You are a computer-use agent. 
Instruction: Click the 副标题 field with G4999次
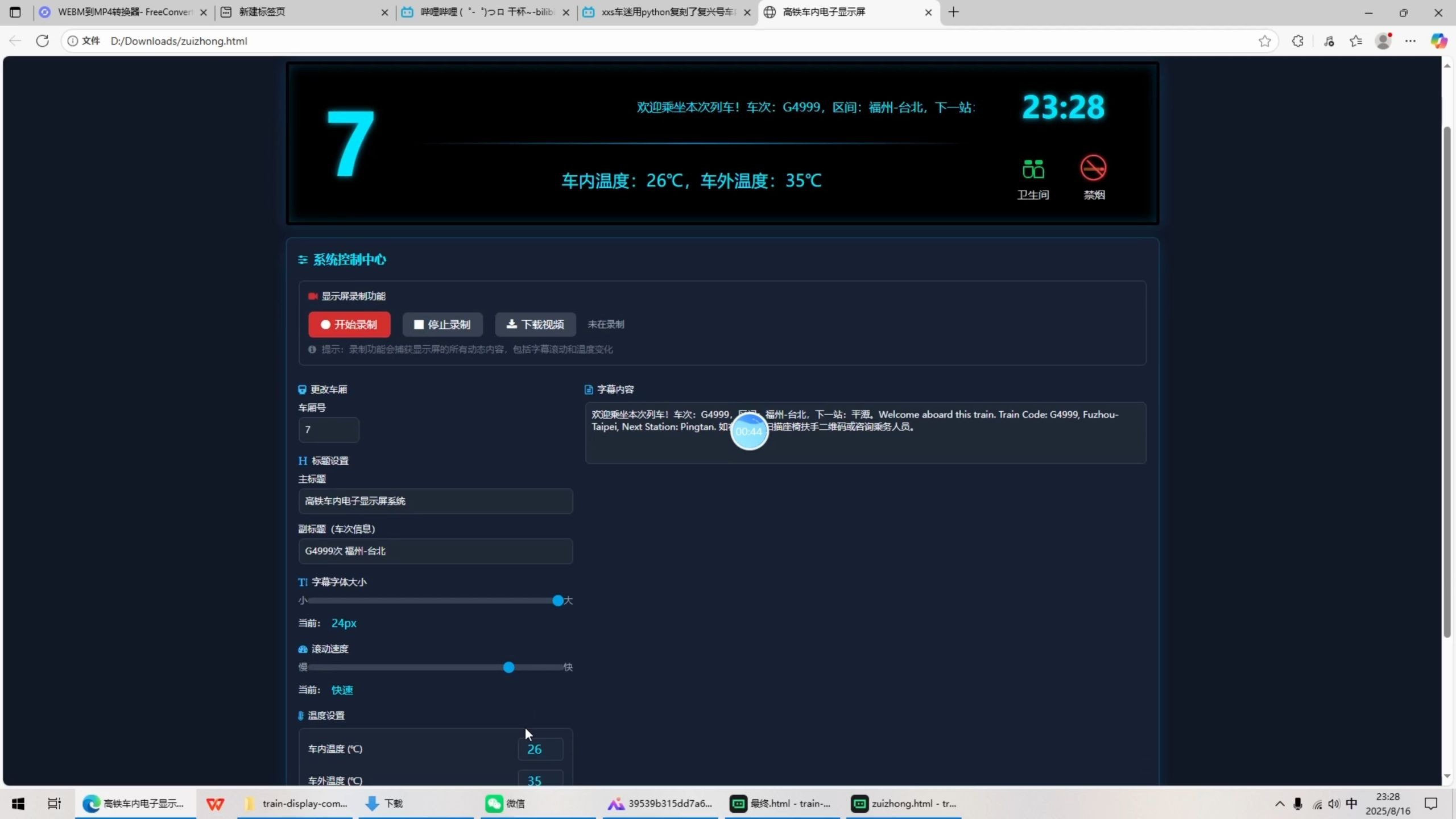click(x=436, y=551)
